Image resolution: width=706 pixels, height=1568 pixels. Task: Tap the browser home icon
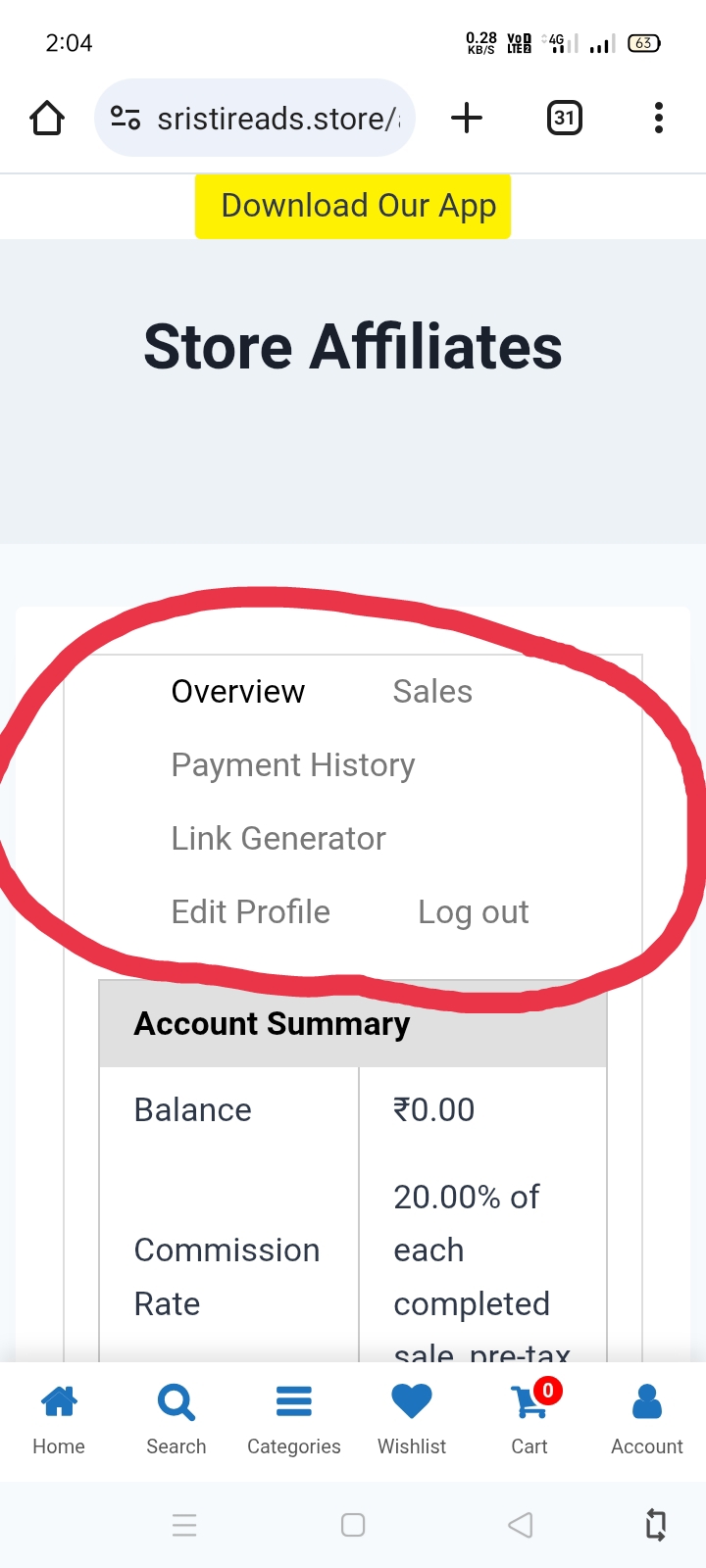point(47,119)
